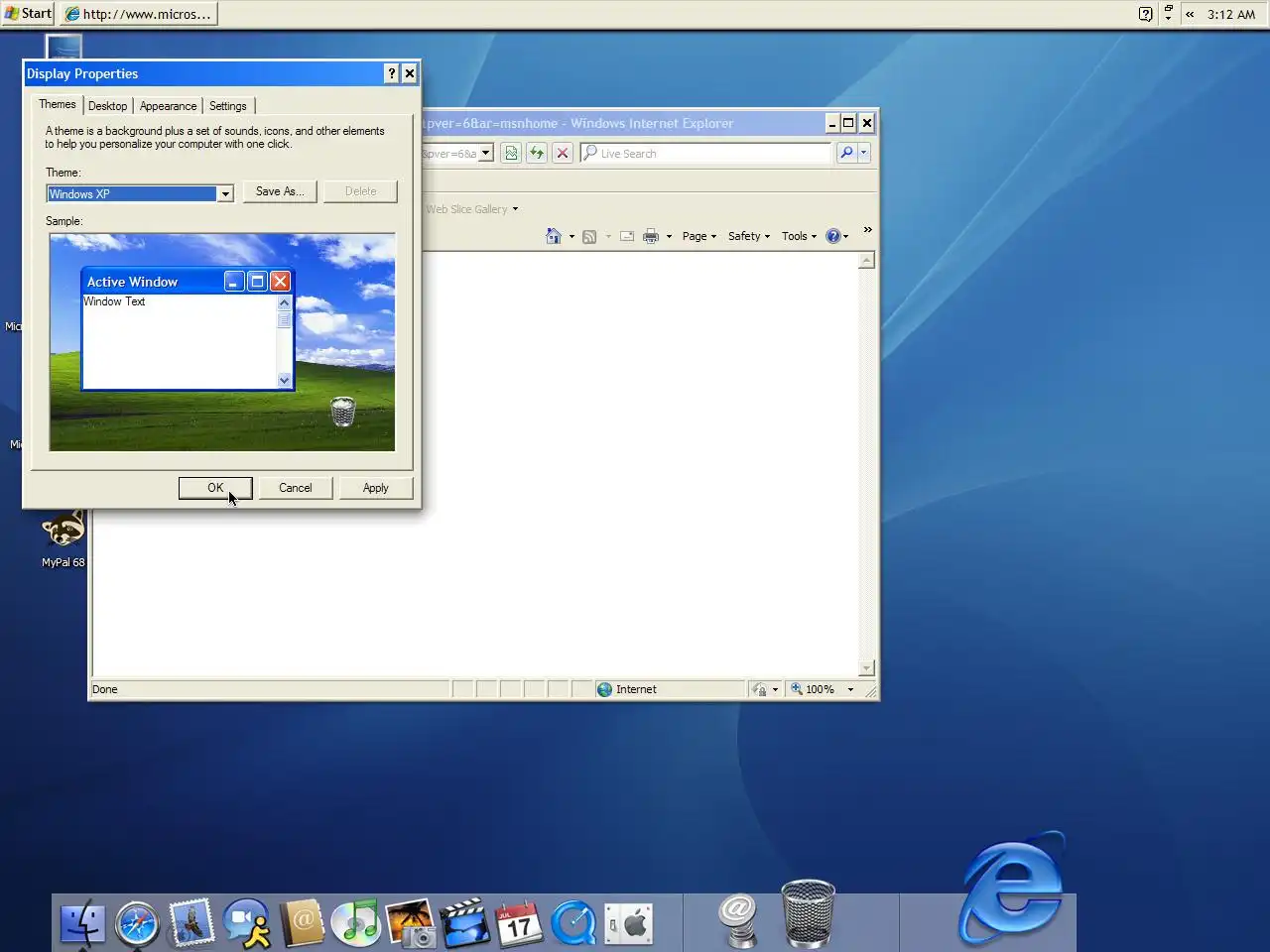Open the Address Book icon in dock
This screenshot has width=1270, height=952.
pyautogui.click(x=303, y=923)
